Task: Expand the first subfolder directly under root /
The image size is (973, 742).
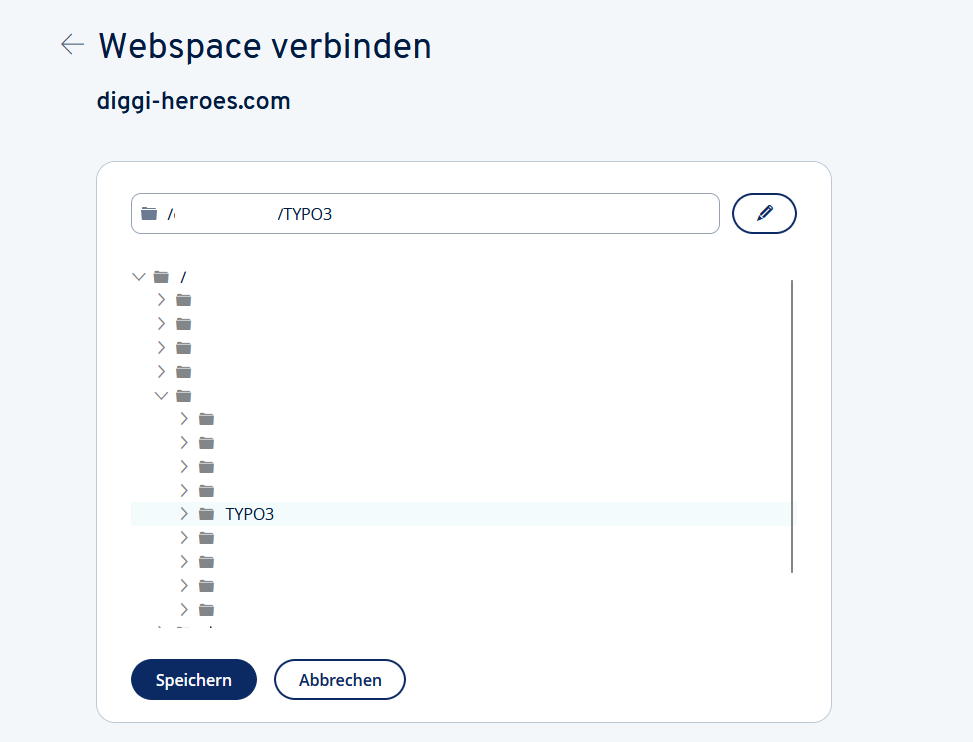Action: pyautogui.click(x=161, y=300)
